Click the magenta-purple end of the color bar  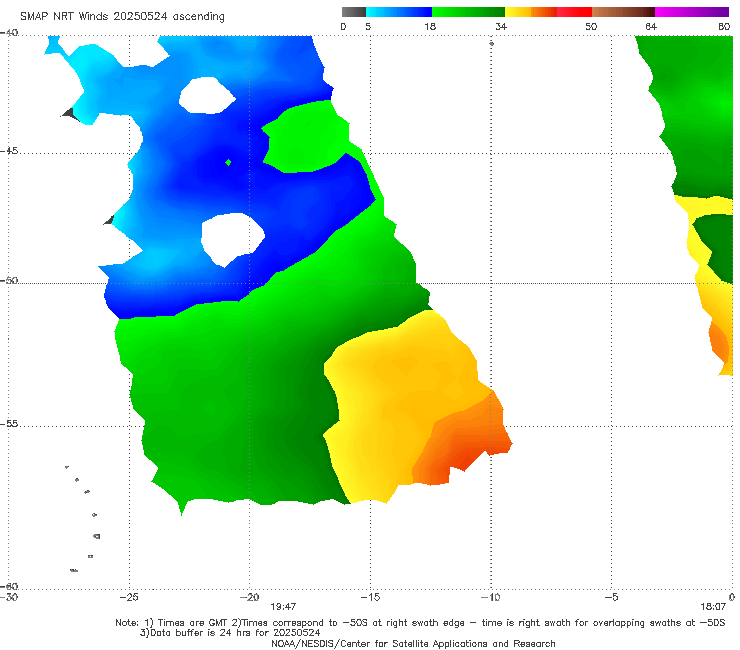[x=692, y=12]
